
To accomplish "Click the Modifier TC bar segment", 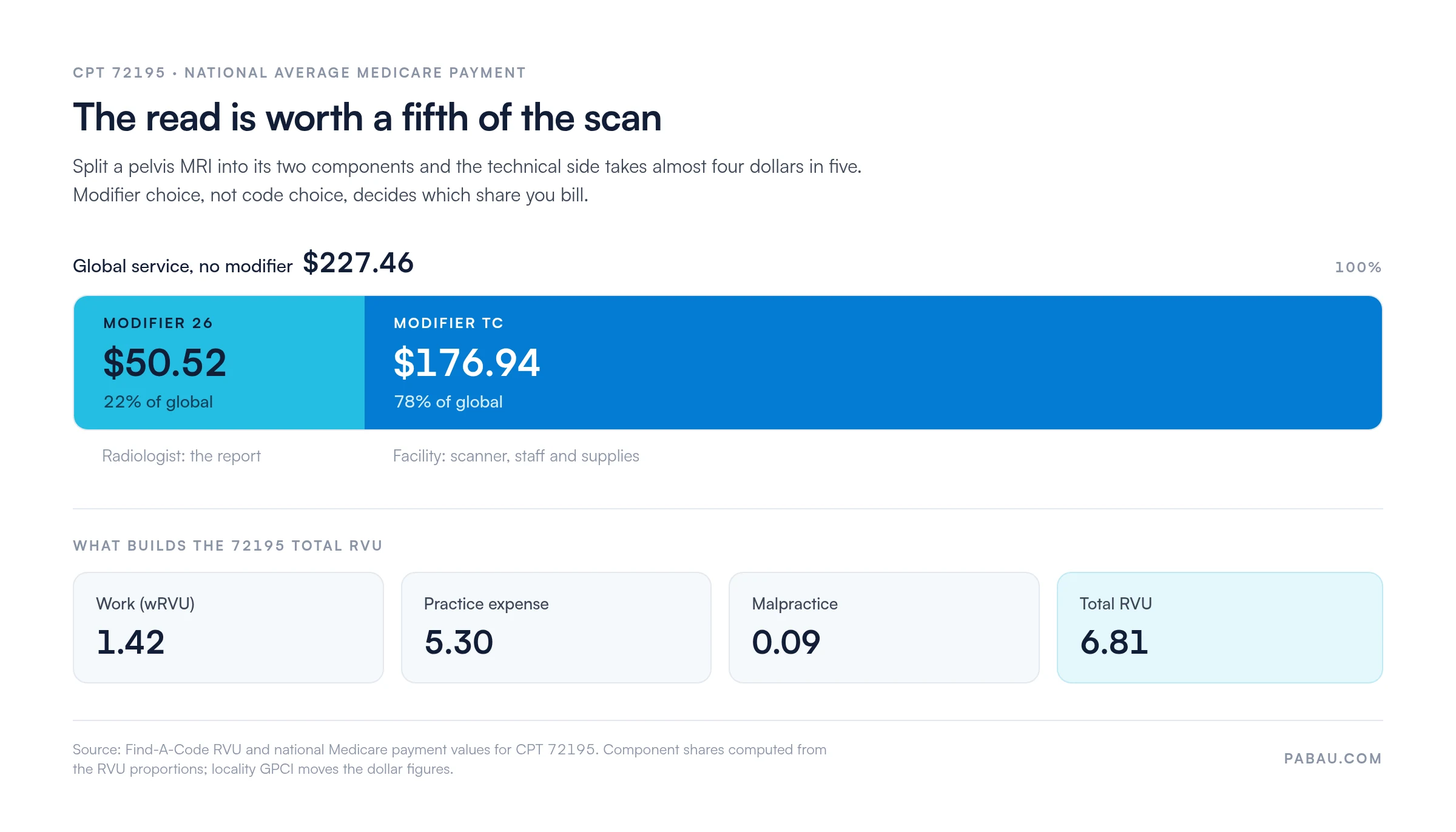I will [x=873, y=363].
